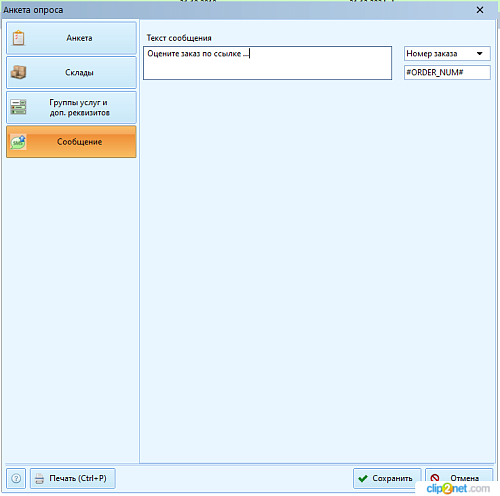The height and width of the screenshot is (496, 500).
Task: Focus the Текст сообщения text area
Action: point(267,63)
